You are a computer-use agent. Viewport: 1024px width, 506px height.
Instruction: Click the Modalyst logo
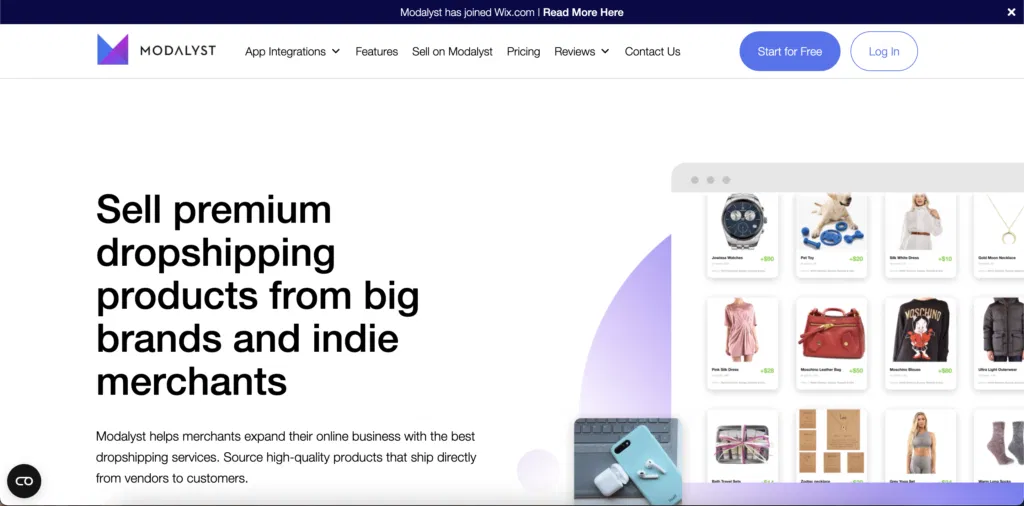[x=156, y=50]
